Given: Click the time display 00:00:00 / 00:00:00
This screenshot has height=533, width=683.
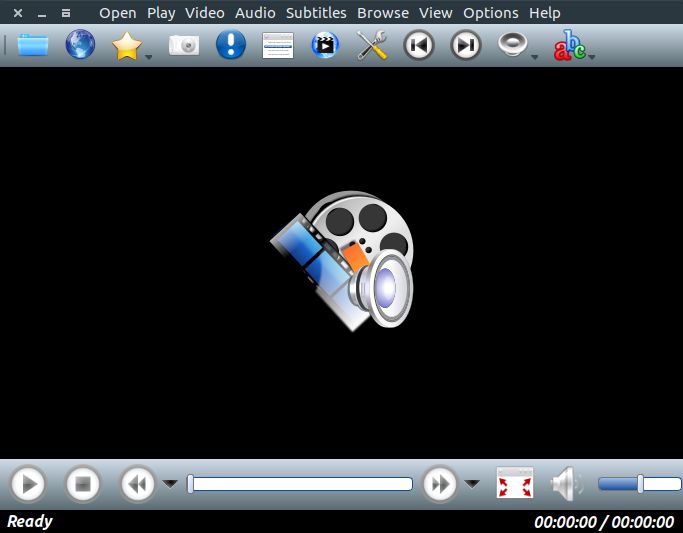Looking at the screenshot, I should pyautogui.click(x=604, y=522).
